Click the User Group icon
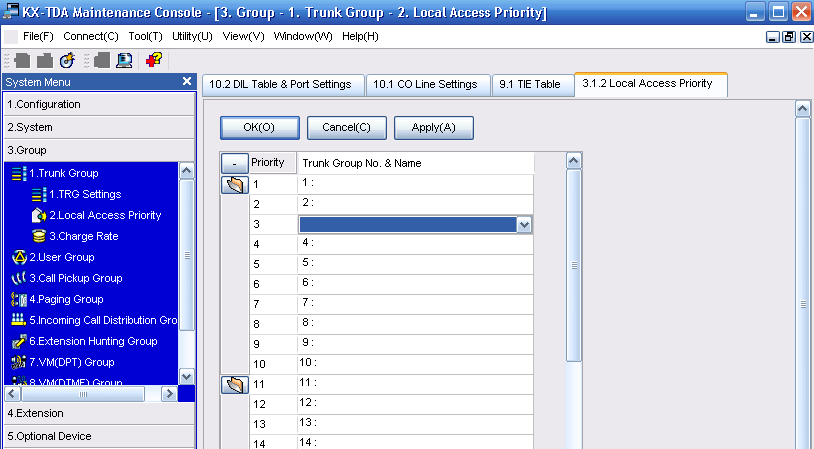This screenshot has width=814, height=449. coord(19,257)
